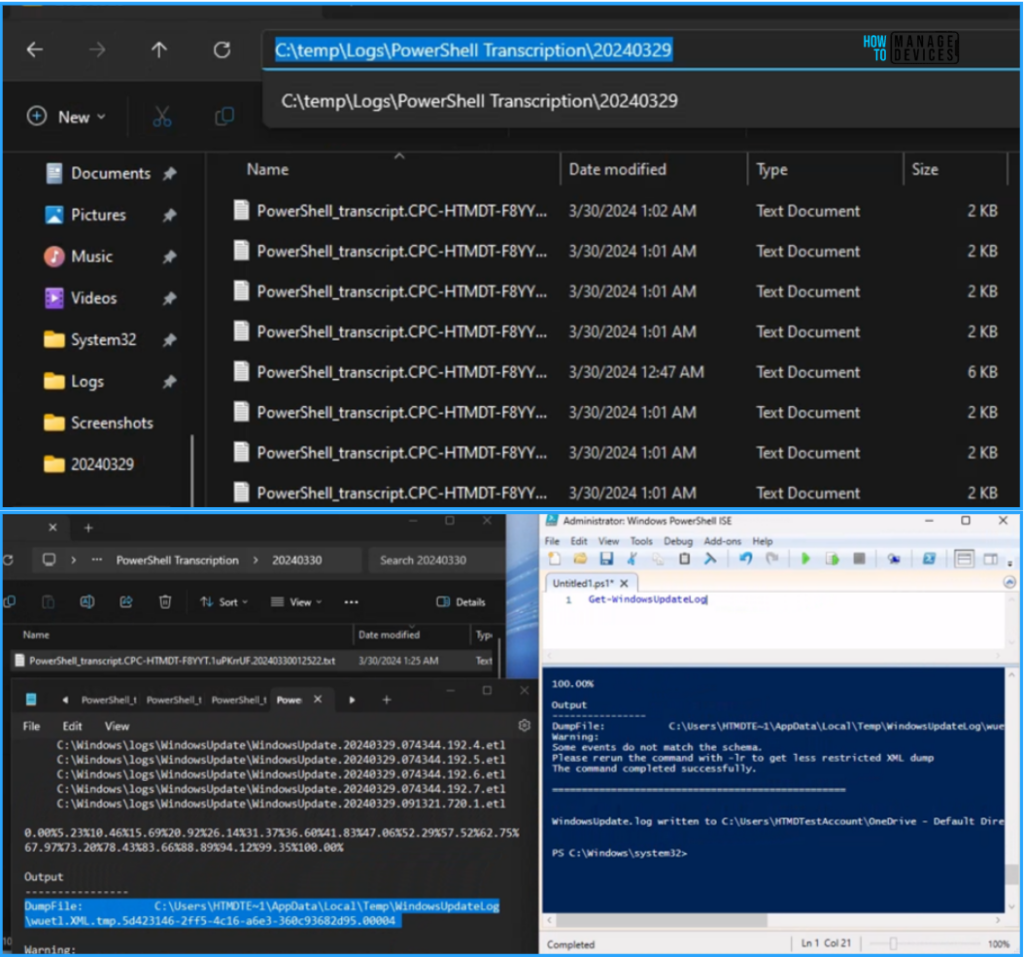Open Notepad settings gear

tap(524, 725)
